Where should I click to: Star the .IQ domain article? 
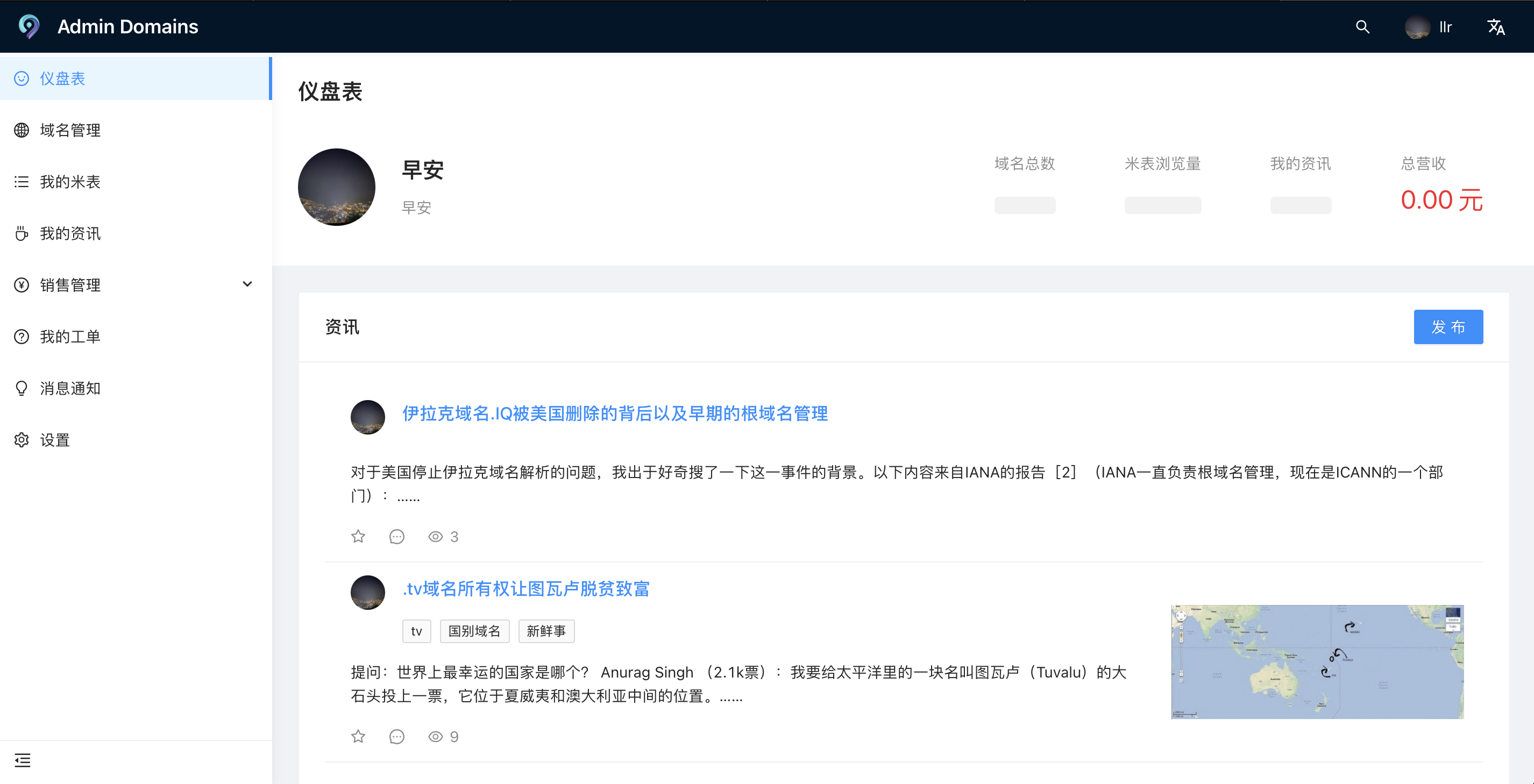[358, 536]
